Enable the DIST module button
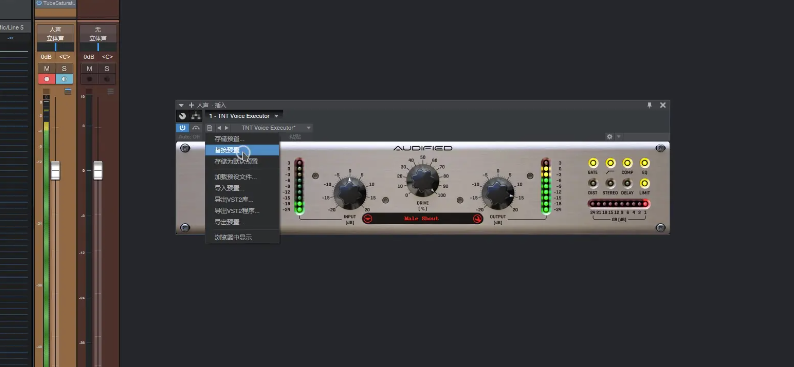 pyautogui.click(x=593, y=183)
